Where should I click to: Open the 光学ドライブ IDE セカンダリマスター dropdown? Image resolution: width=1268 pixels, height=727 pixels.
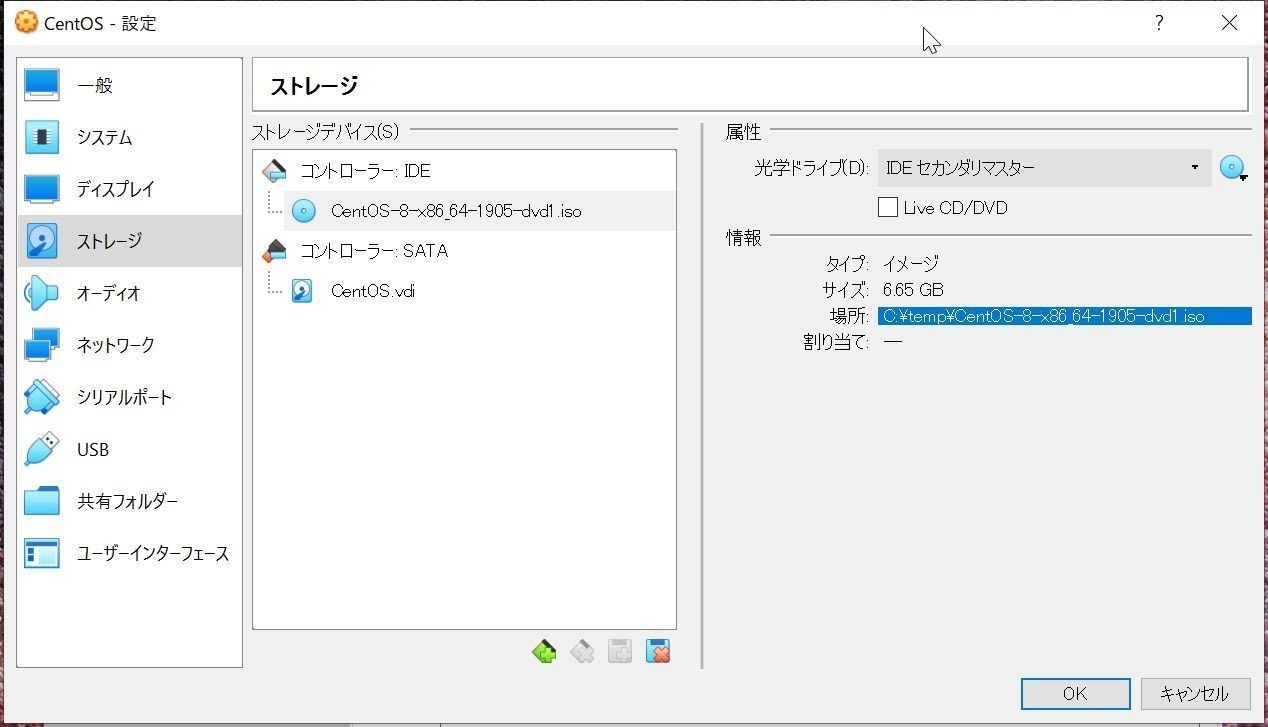(1044, 168)
